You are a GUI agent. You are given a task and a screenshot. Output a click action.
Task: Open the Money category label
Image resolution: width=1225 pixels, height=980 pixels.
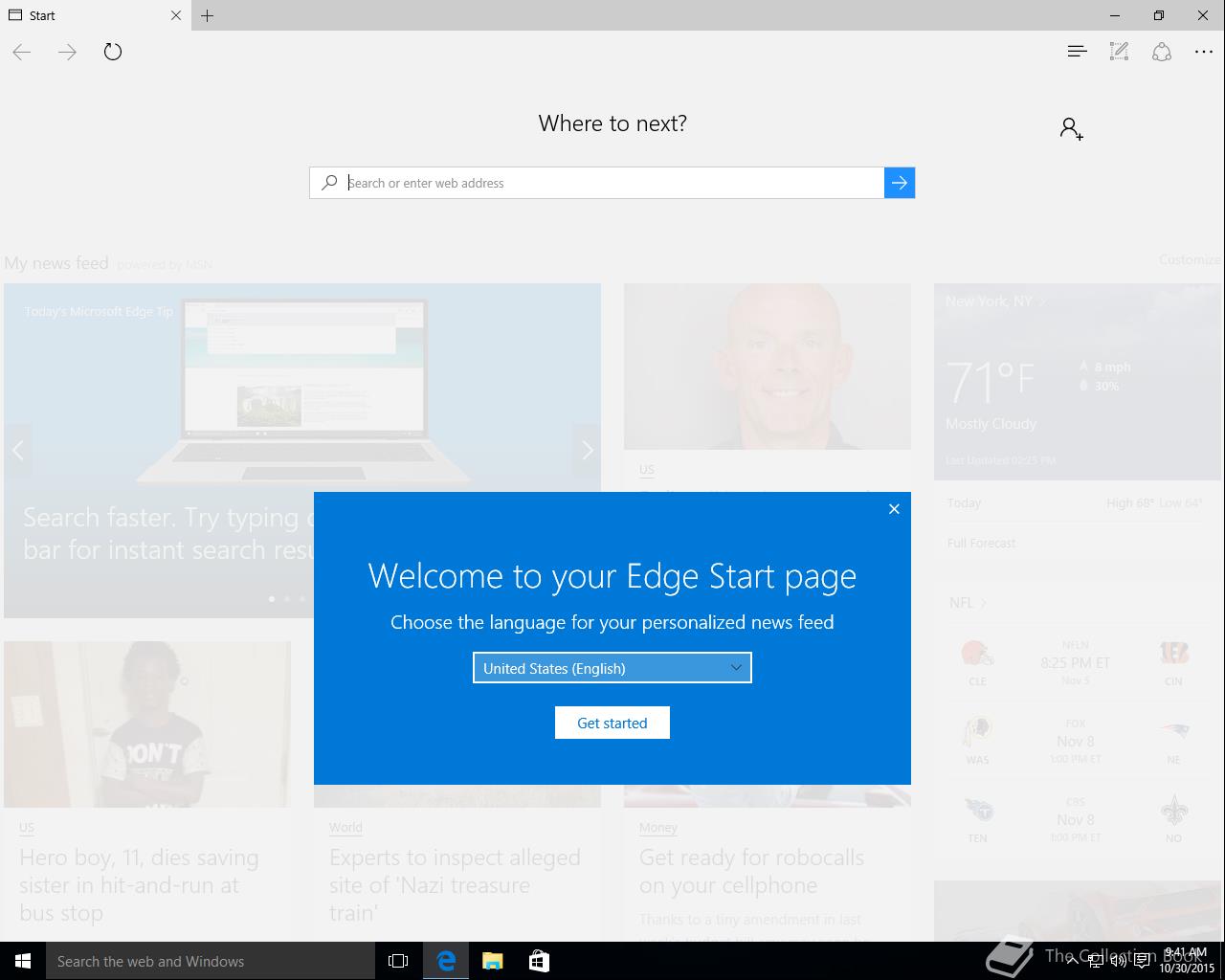pyautogui.click(x=658, y=827)
